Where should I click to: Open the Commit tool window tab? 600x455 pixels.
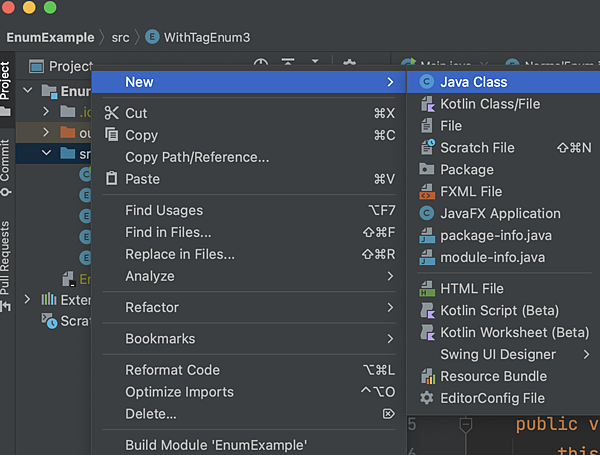5,166
